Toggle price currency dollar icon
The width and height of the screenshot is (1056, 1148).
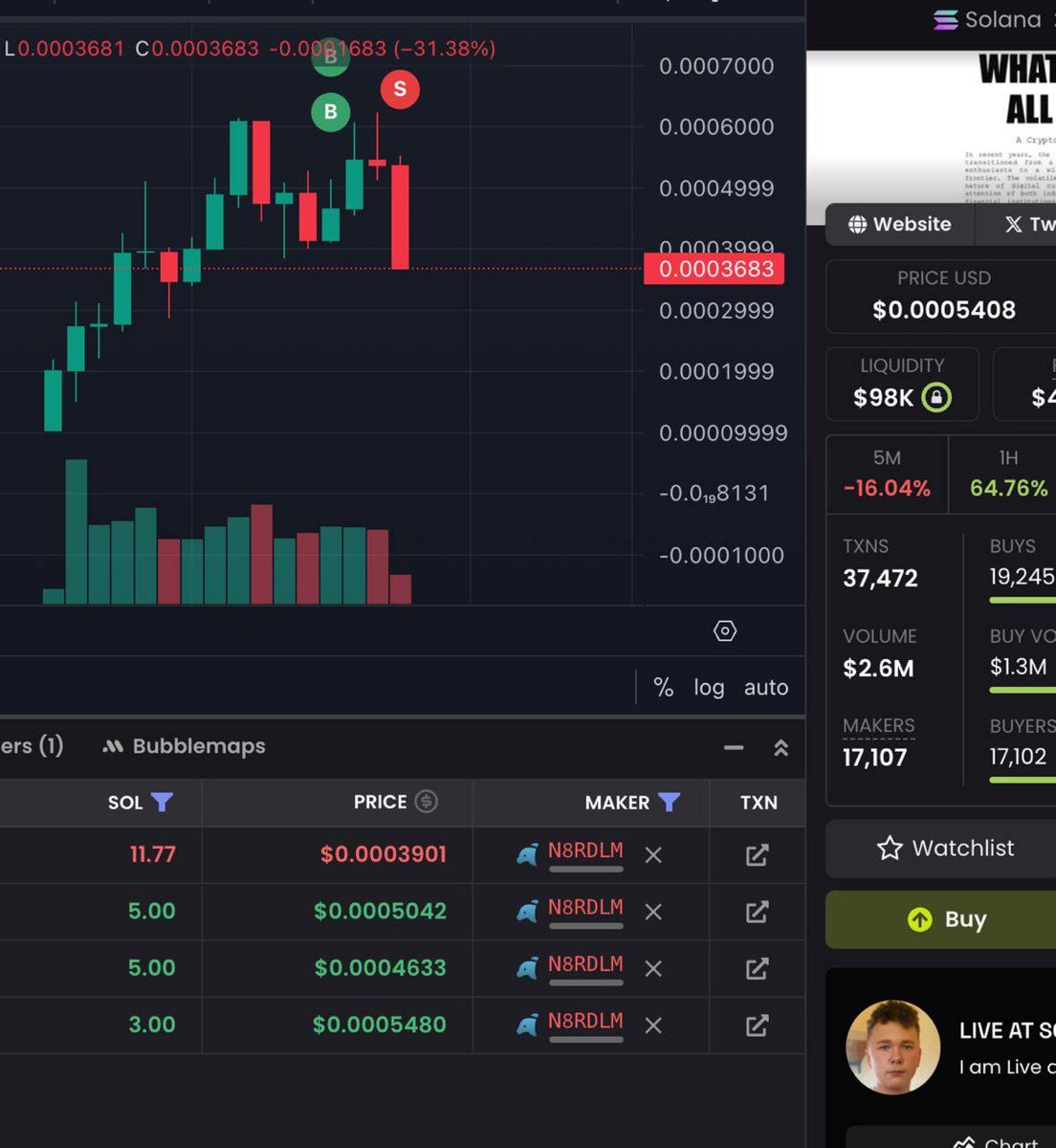click(x=427, y=802)
